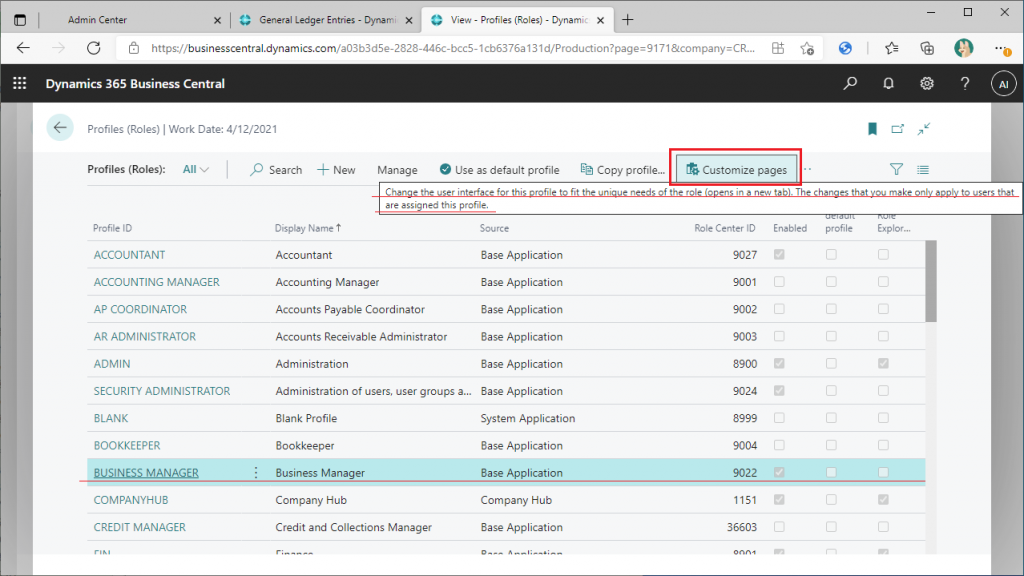This screenshot has width=1024, height=576.
Task: Click the browser address bar URL
Action: click(452, 48)
